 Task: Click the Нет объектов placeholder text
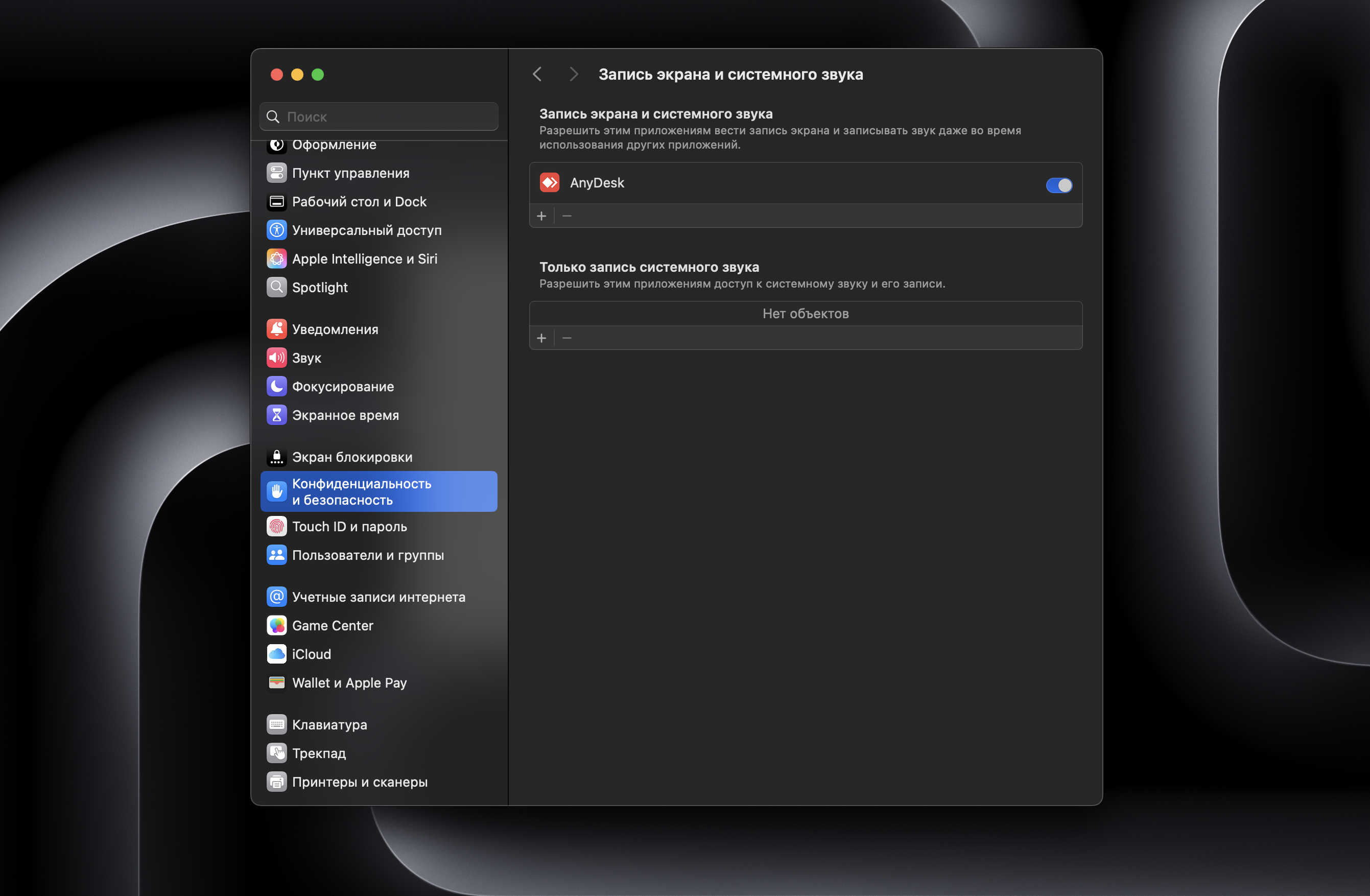click(x=806, y=314)
